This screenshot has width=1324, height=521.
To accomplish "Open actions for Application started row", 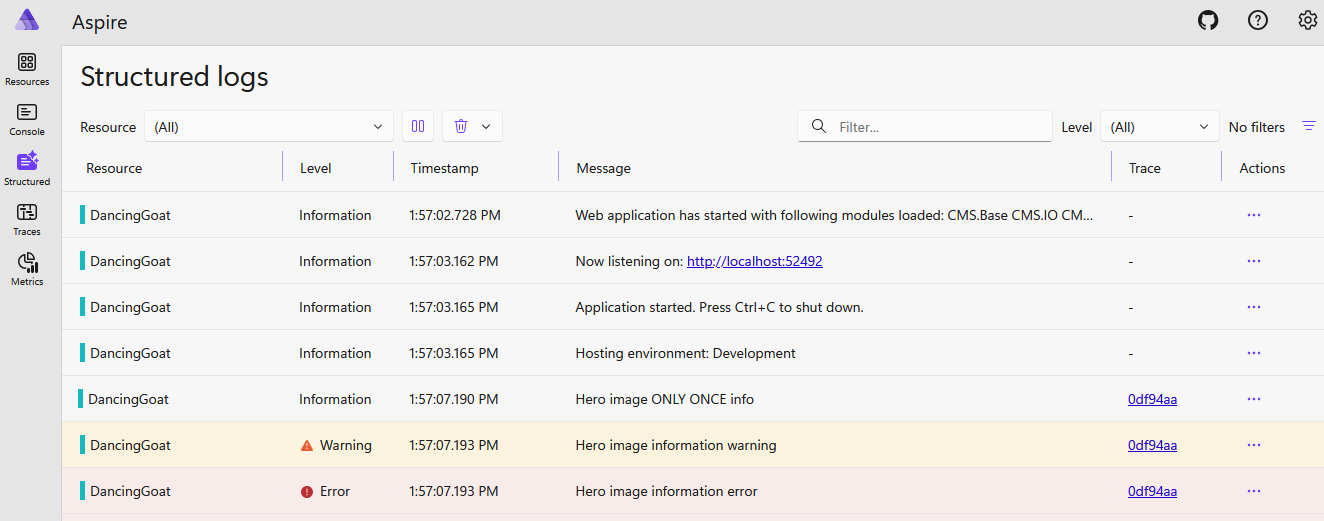I will (1254, 307).
